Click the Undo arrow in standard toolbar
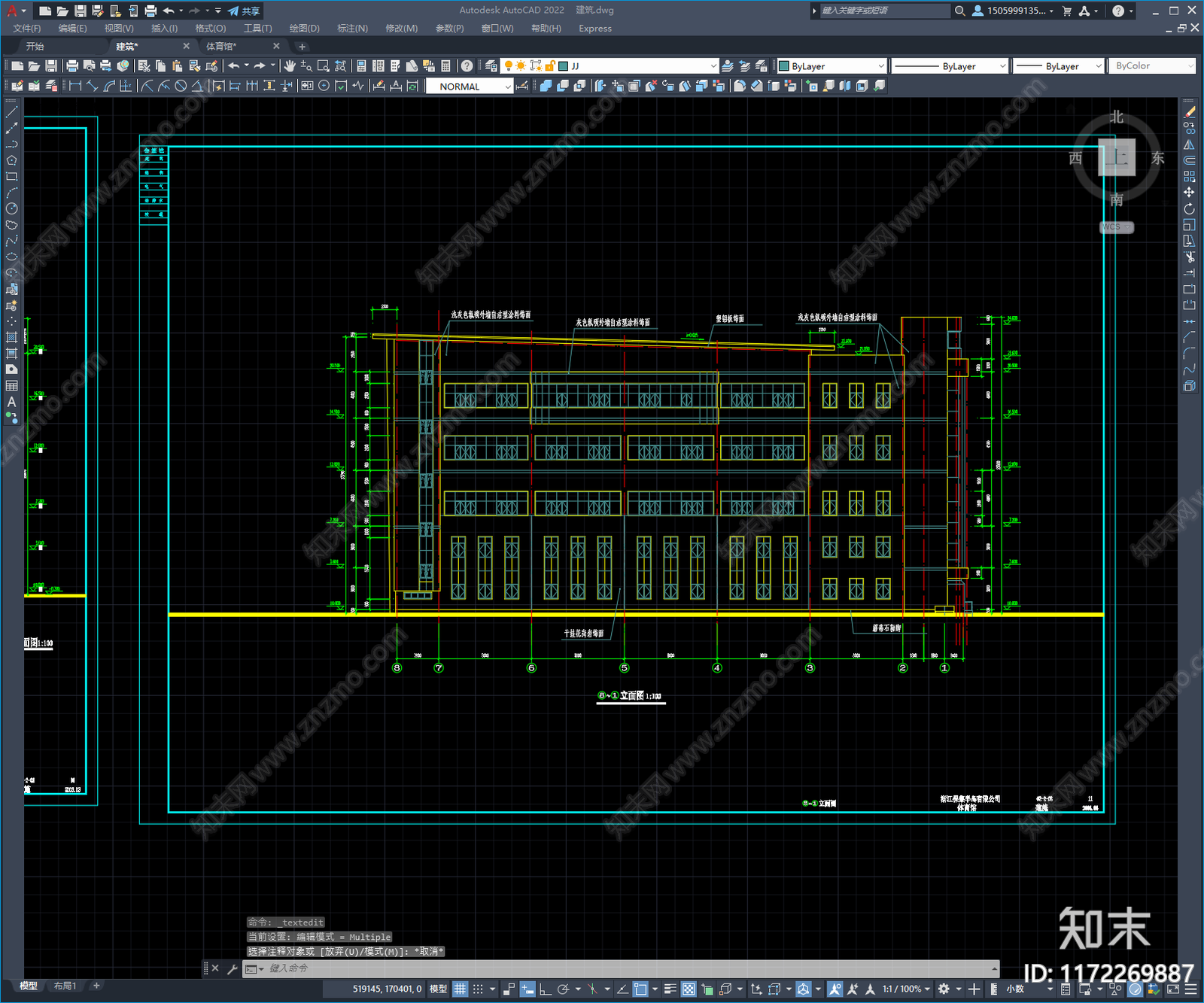Screen dimensions: 1204x1003 coord(234,66)
